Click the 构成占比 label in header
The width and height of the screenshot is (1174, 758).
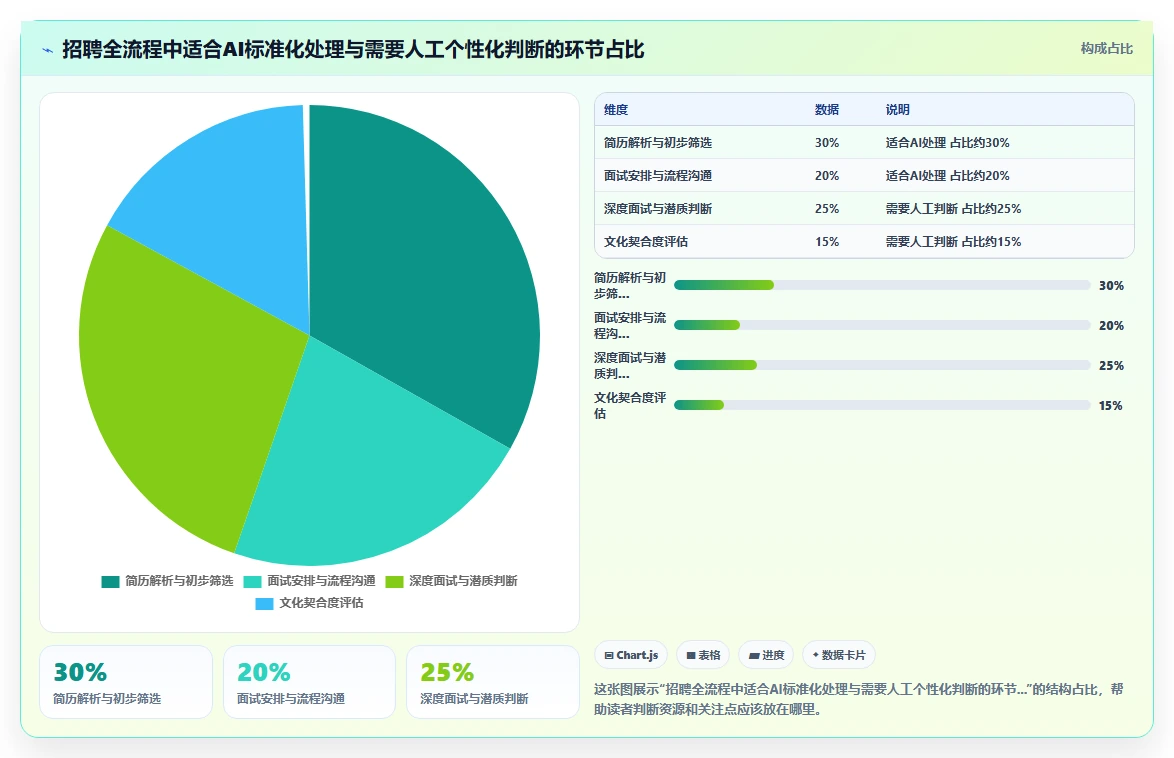(1106, 49)
